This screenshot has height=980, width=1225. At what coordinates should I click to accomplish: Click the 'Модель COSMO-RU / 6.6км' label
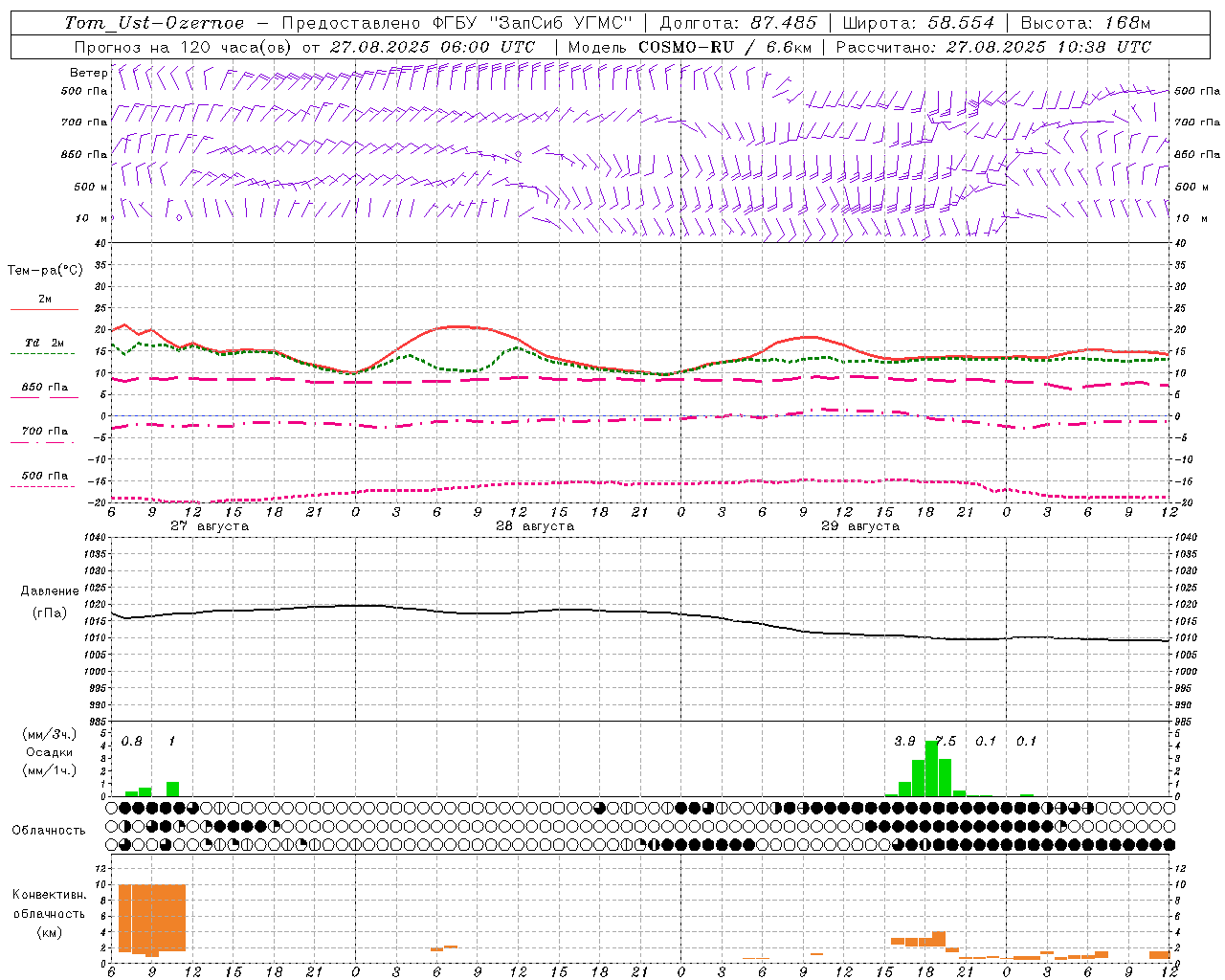pos(690,47)
